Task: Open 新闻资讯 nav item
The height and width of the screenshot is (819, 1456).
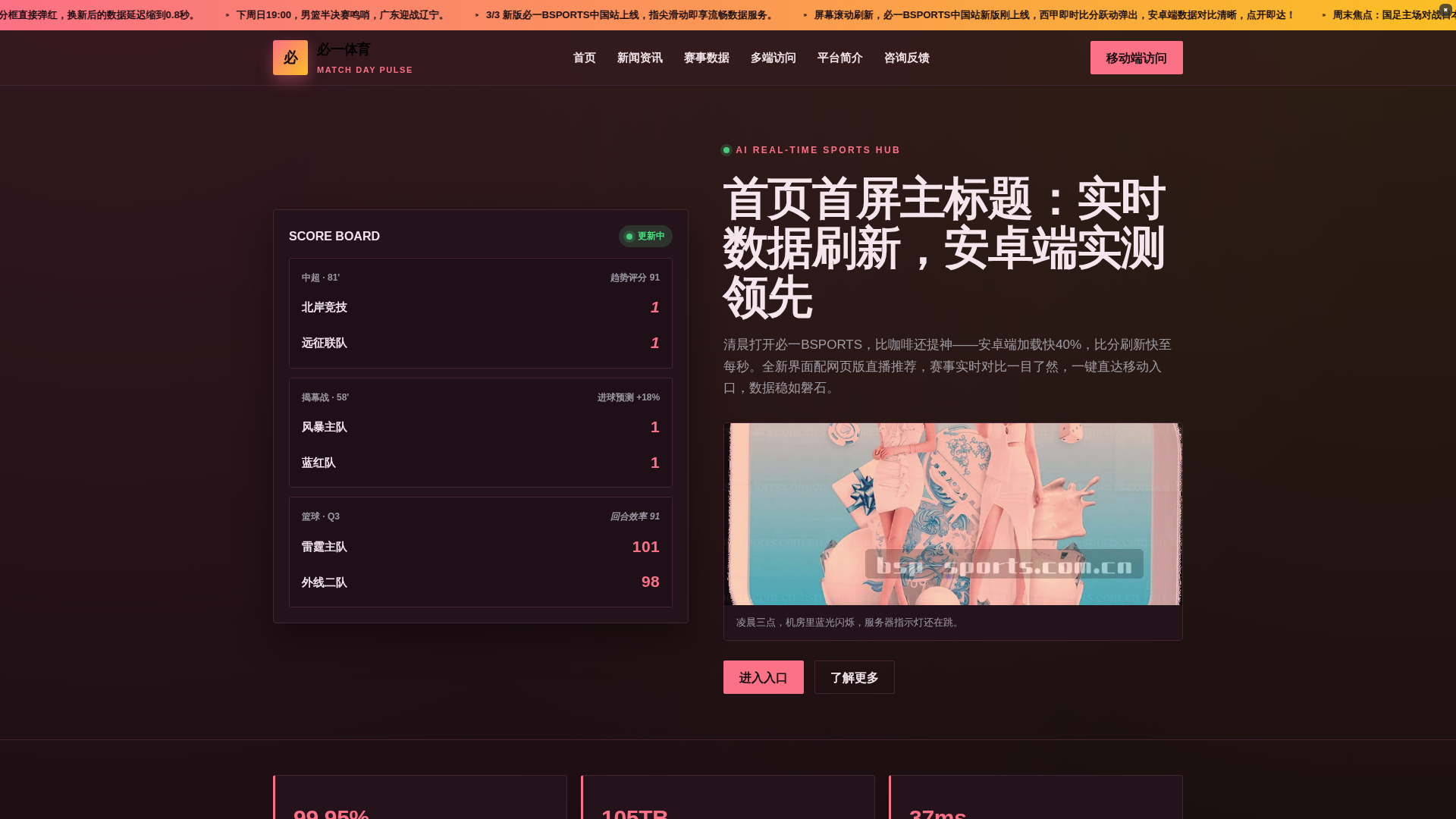Action: (x=640, y=58)
